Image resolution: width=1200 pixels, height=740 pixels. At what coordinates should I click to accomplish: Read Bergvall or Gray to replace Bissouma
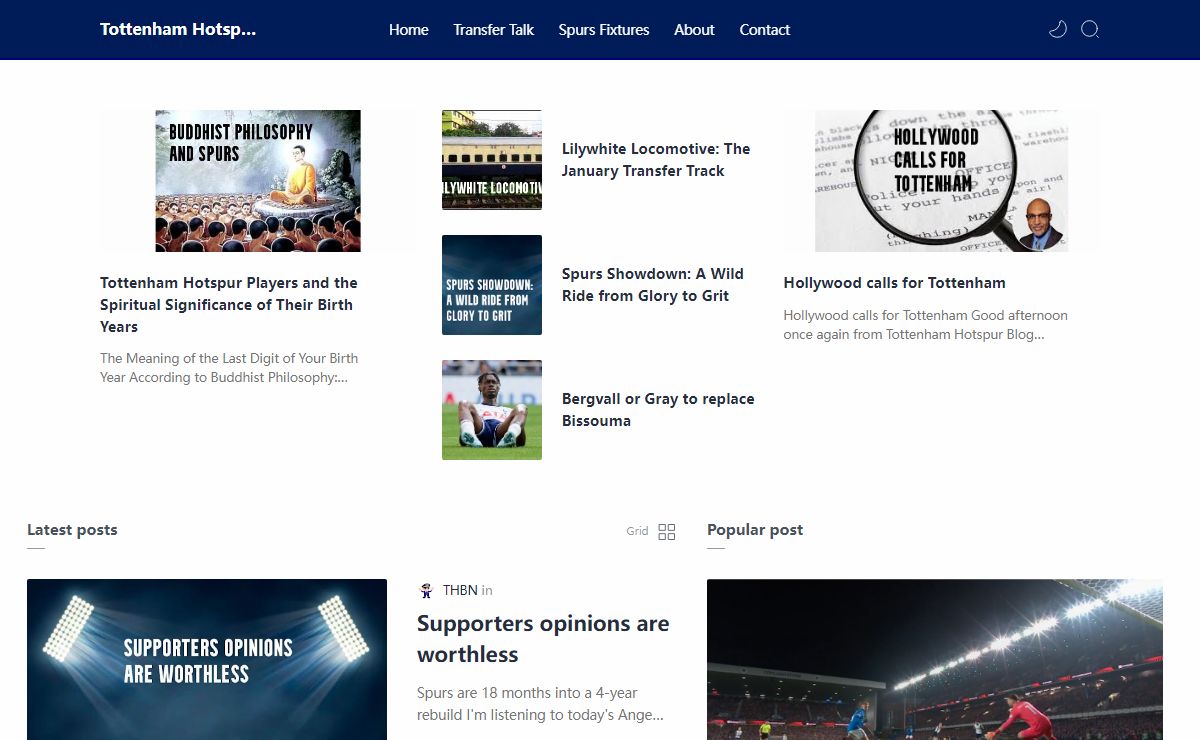(x=658, y=410)
